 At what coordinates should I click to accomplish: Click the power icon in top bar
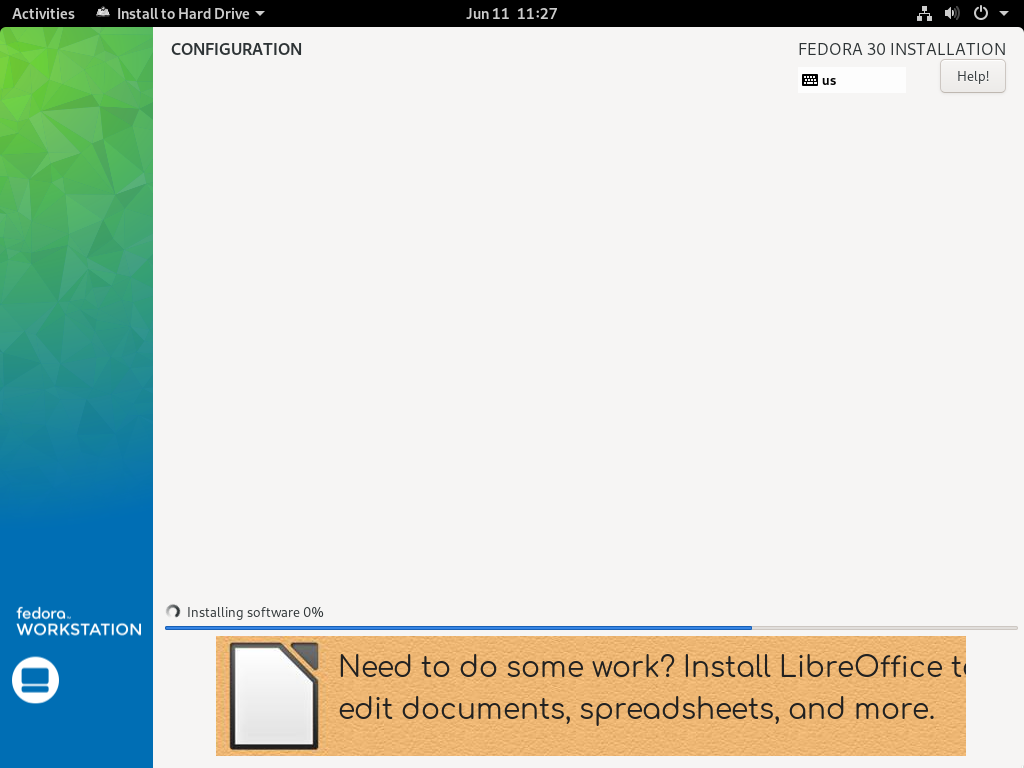tap(981, 13)
